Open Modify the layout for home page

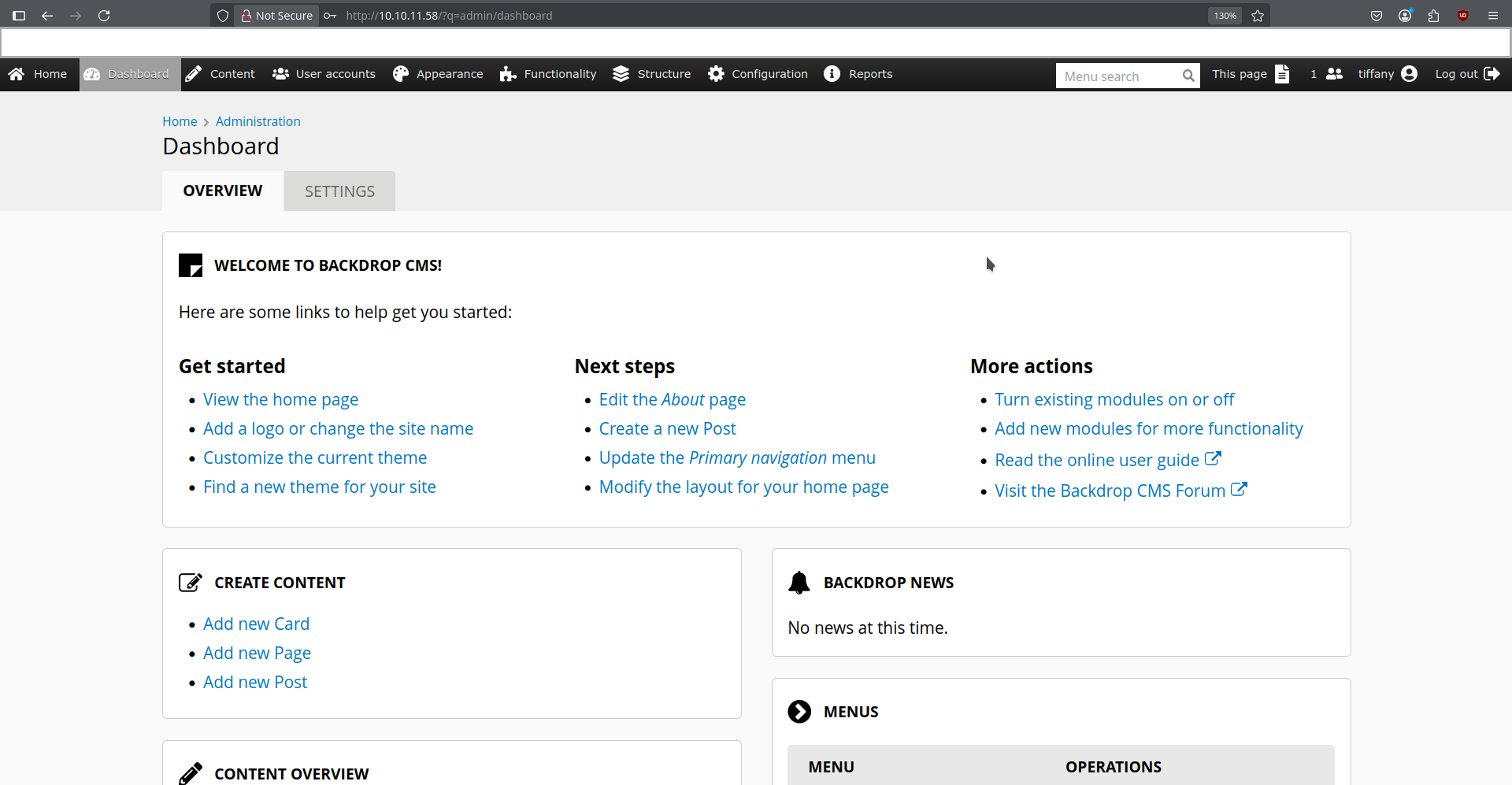[744, 487]
